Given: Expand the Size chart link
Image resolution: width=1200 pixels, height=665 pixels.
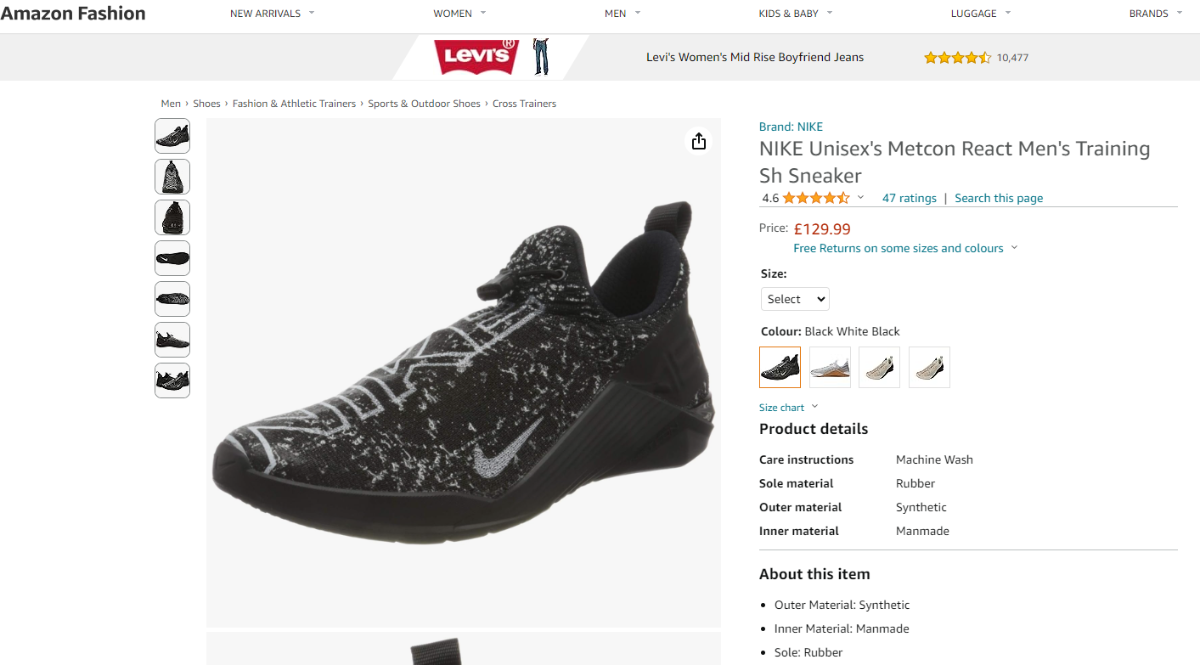Looking at the screenshot, I should pos(788,407).
